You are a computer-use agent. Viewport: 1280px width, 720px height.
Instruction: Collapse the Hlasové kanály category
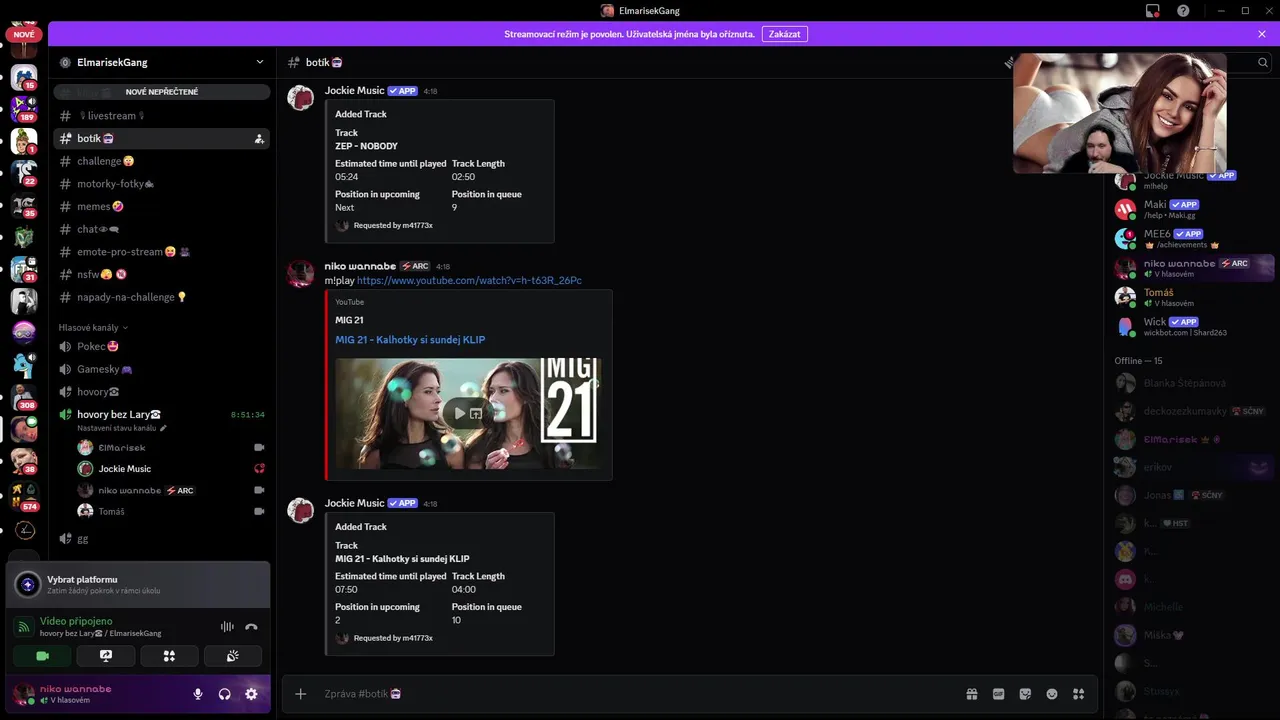[x=94, y=327]
